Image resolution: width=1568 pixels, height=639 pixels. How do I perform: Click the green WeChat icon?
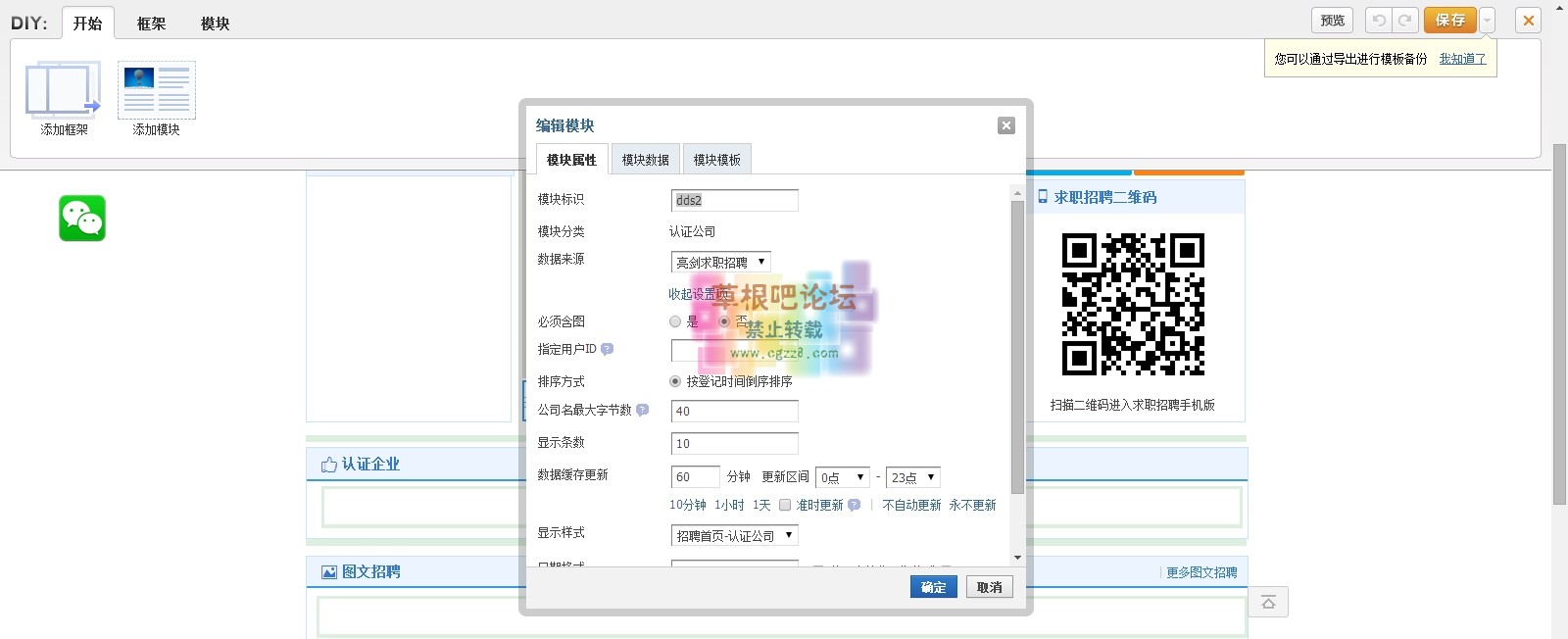[82, 219]
